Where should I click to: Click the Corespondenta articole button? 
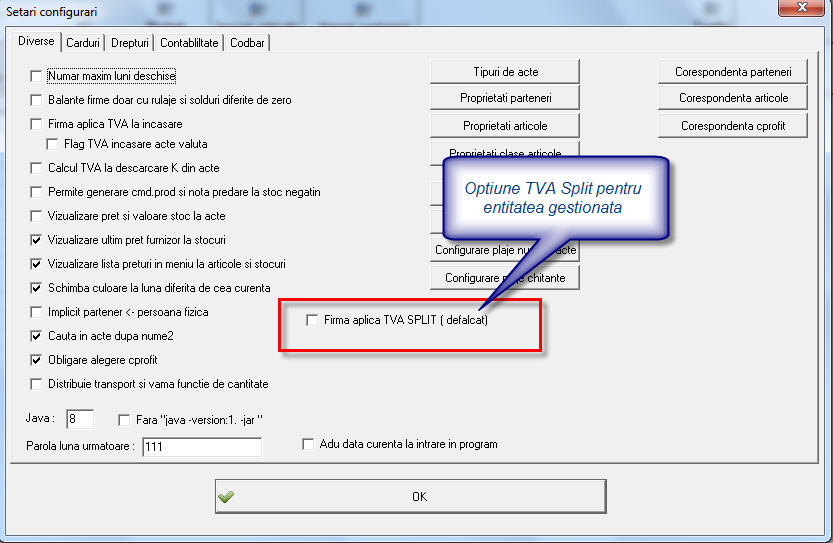[x=733, y=98]
